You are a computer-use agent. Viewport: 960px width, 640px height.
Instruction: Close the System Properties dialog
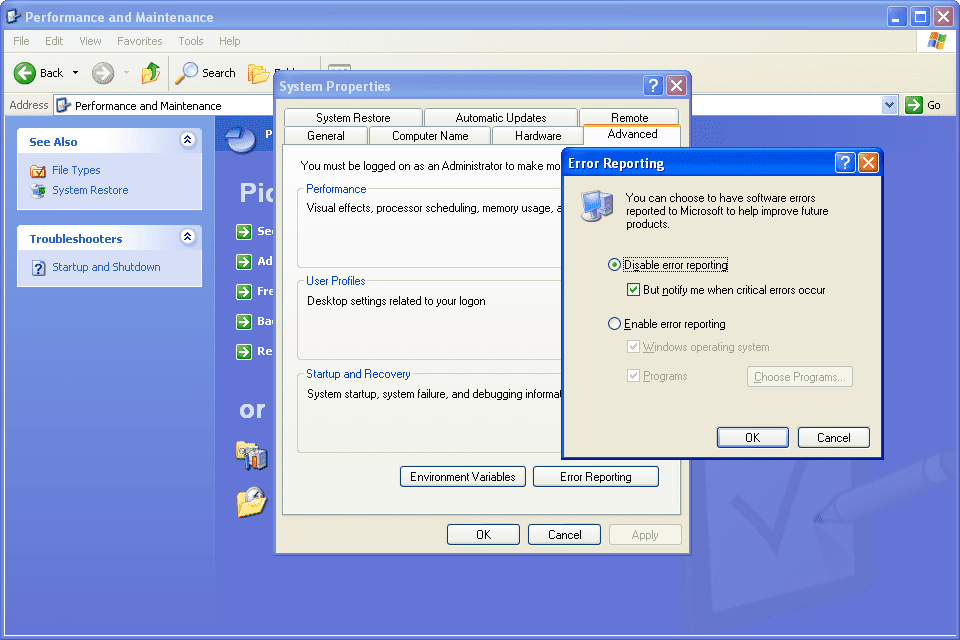676,86
